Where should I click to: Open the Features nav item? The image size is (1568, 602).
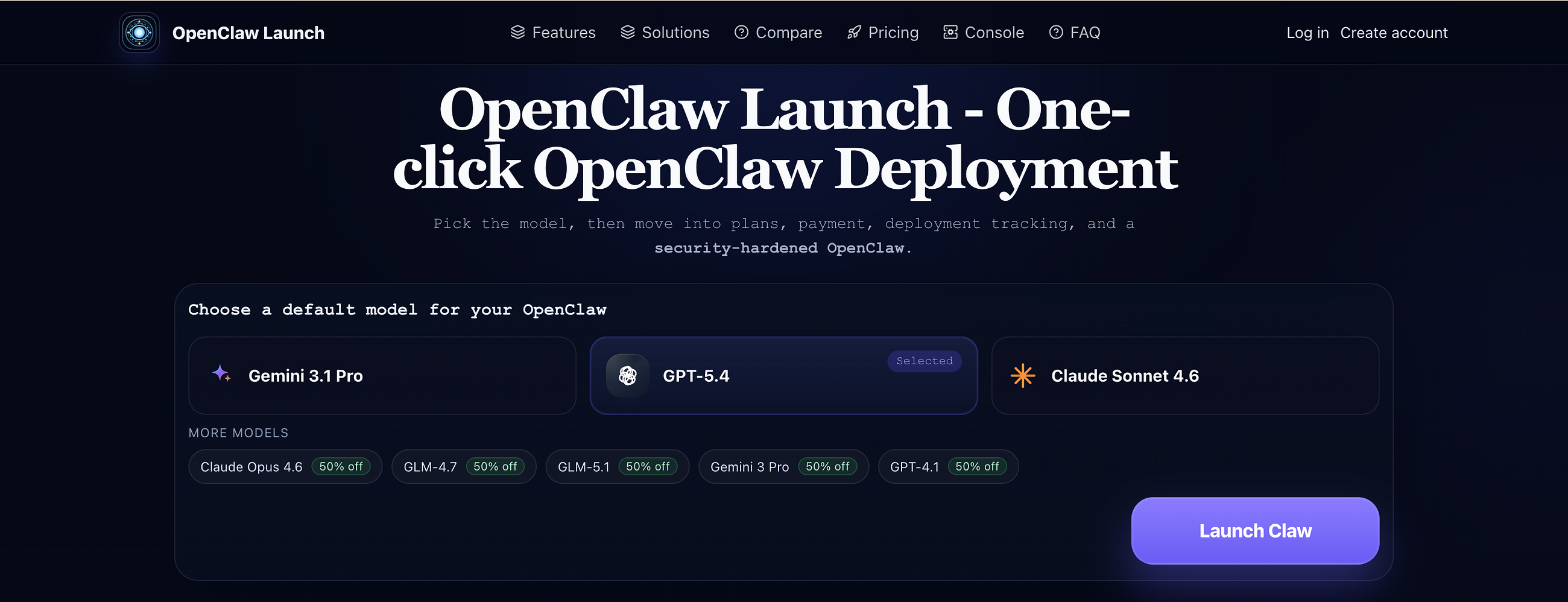click(x=552, y=32)
